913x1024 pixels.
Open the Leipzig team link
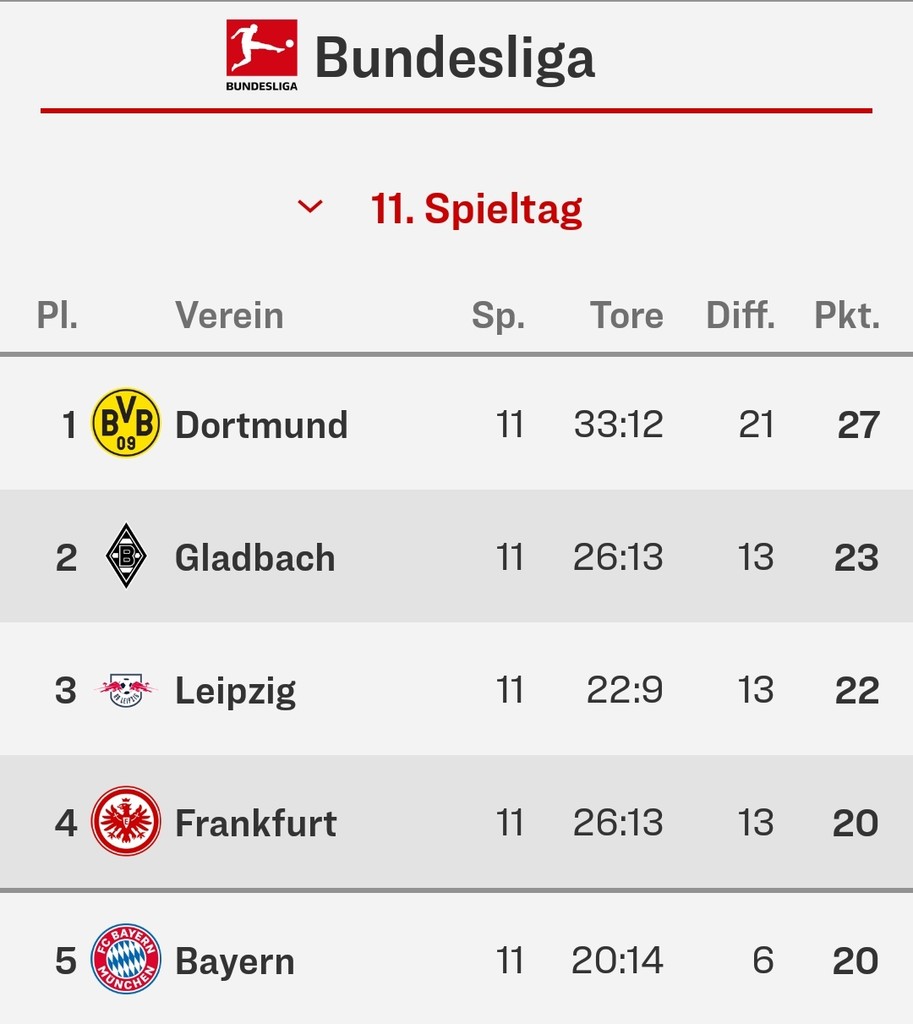point(235,691)
